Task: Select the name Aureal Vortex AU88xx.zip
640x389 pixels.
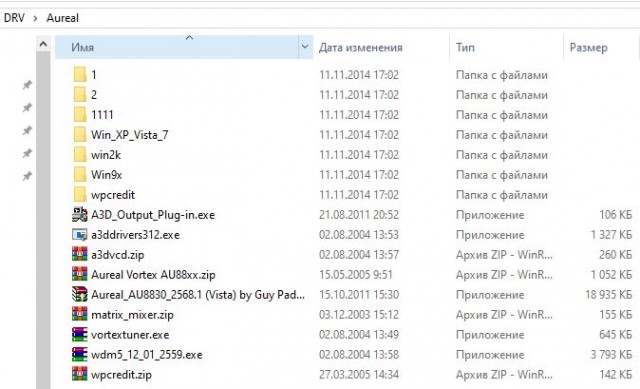Action: pos(153,275)
